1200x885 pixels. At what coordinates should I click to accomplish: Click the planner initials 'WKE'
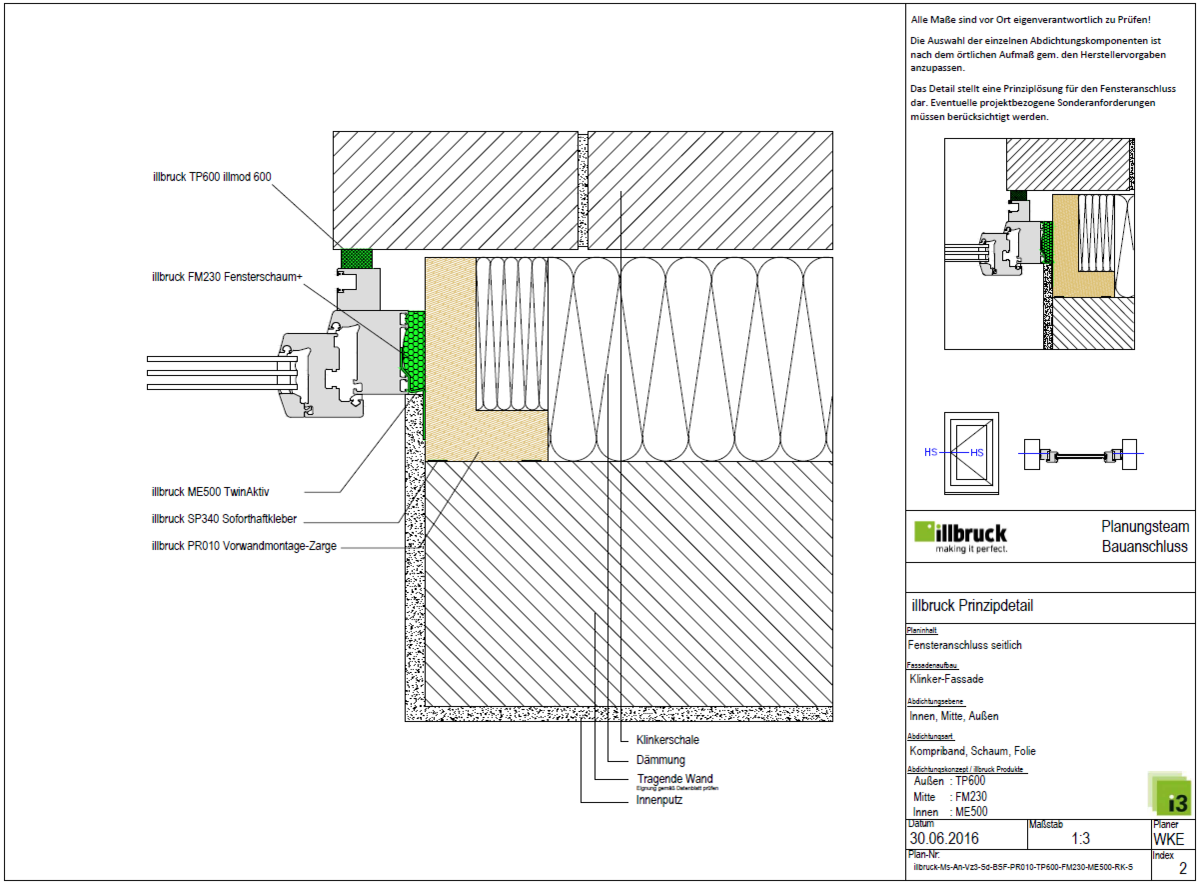coord(1169,839)
